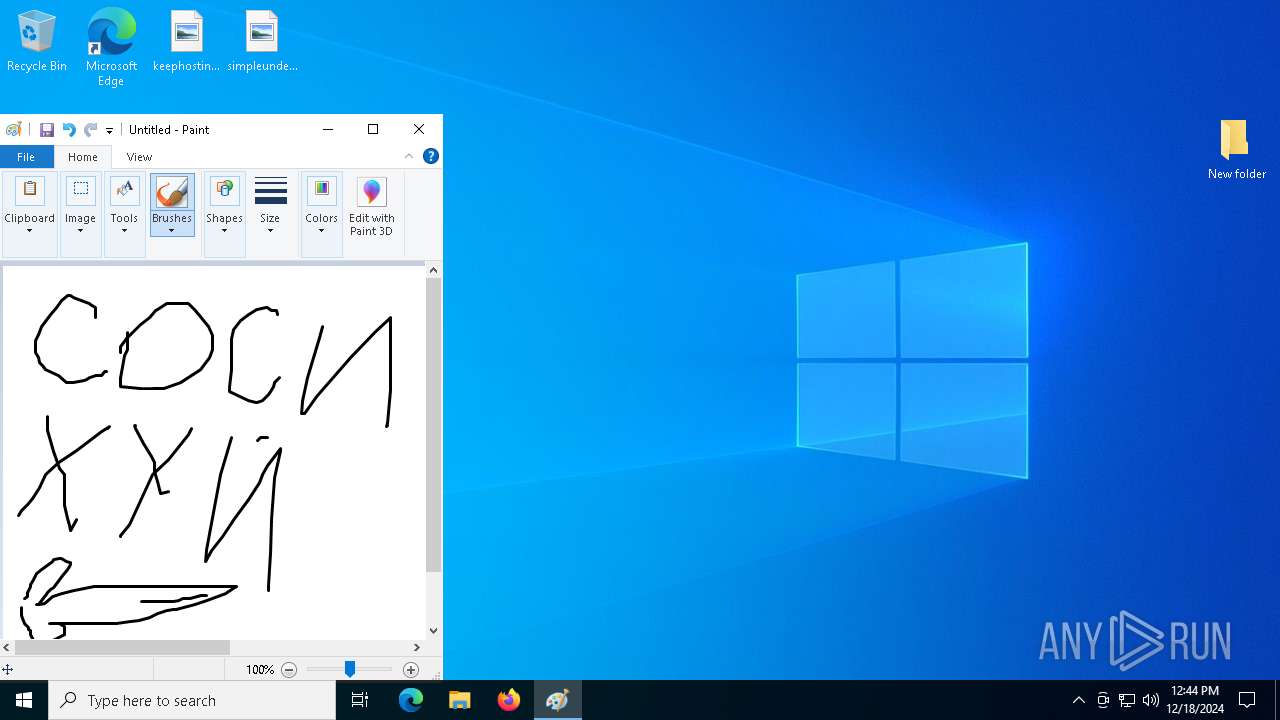Image resolution: width=1280 pixels, height=720 pixels.
Task: Show hidden icons in system tray
Action: (1079, 700)
